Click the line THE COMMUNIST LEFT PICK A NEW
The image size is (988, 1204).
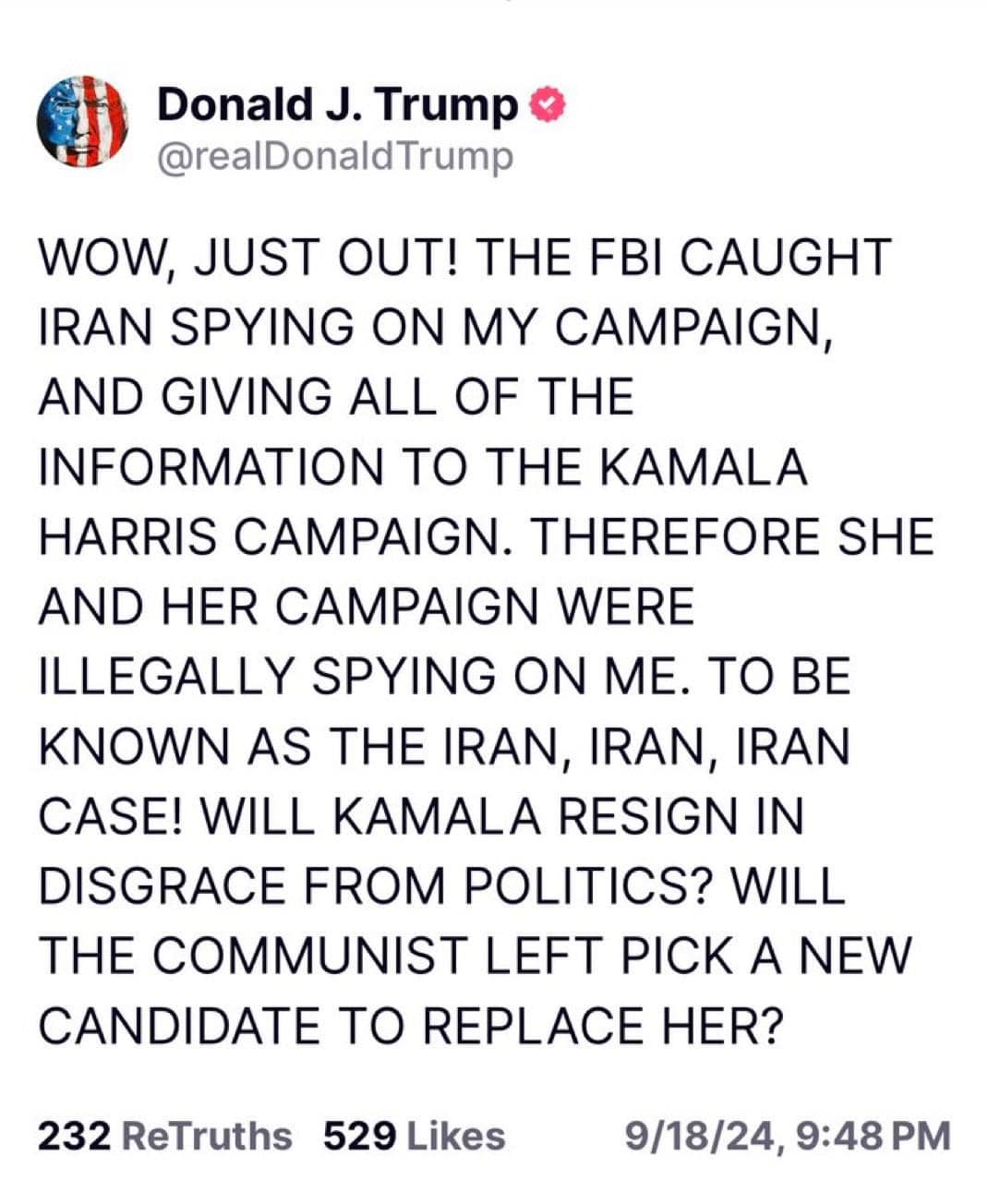(475, 956)
